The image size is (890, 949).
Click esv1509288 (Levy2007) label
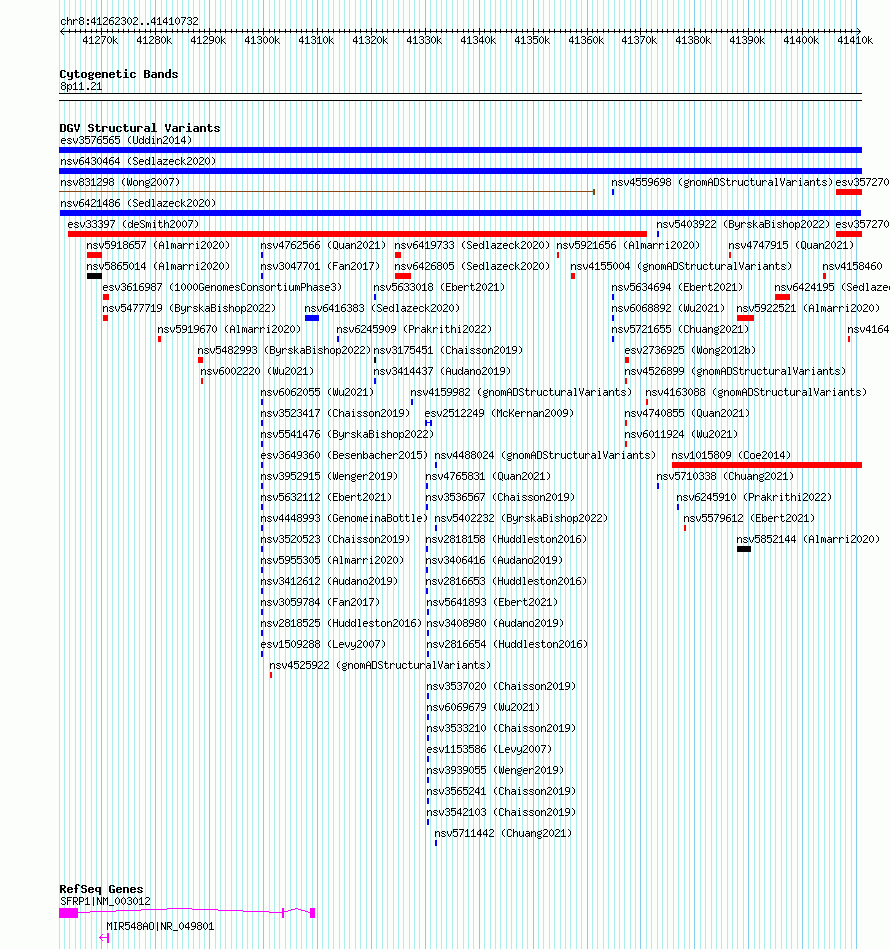coord(323,645)
